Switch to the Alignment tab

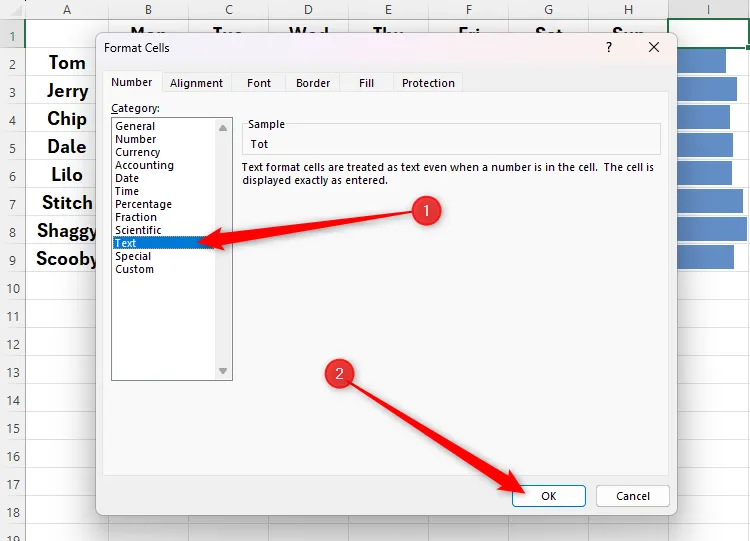click(x=195, y=83)
